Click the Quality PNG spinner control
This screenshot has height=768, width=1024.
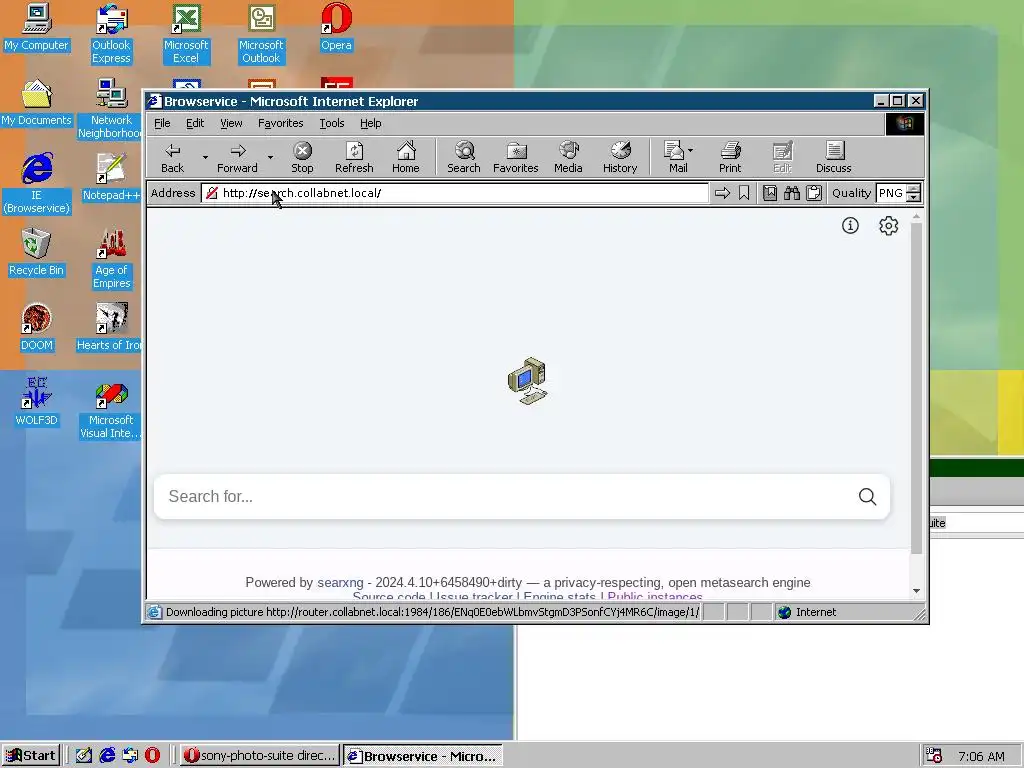coord(914,193)
